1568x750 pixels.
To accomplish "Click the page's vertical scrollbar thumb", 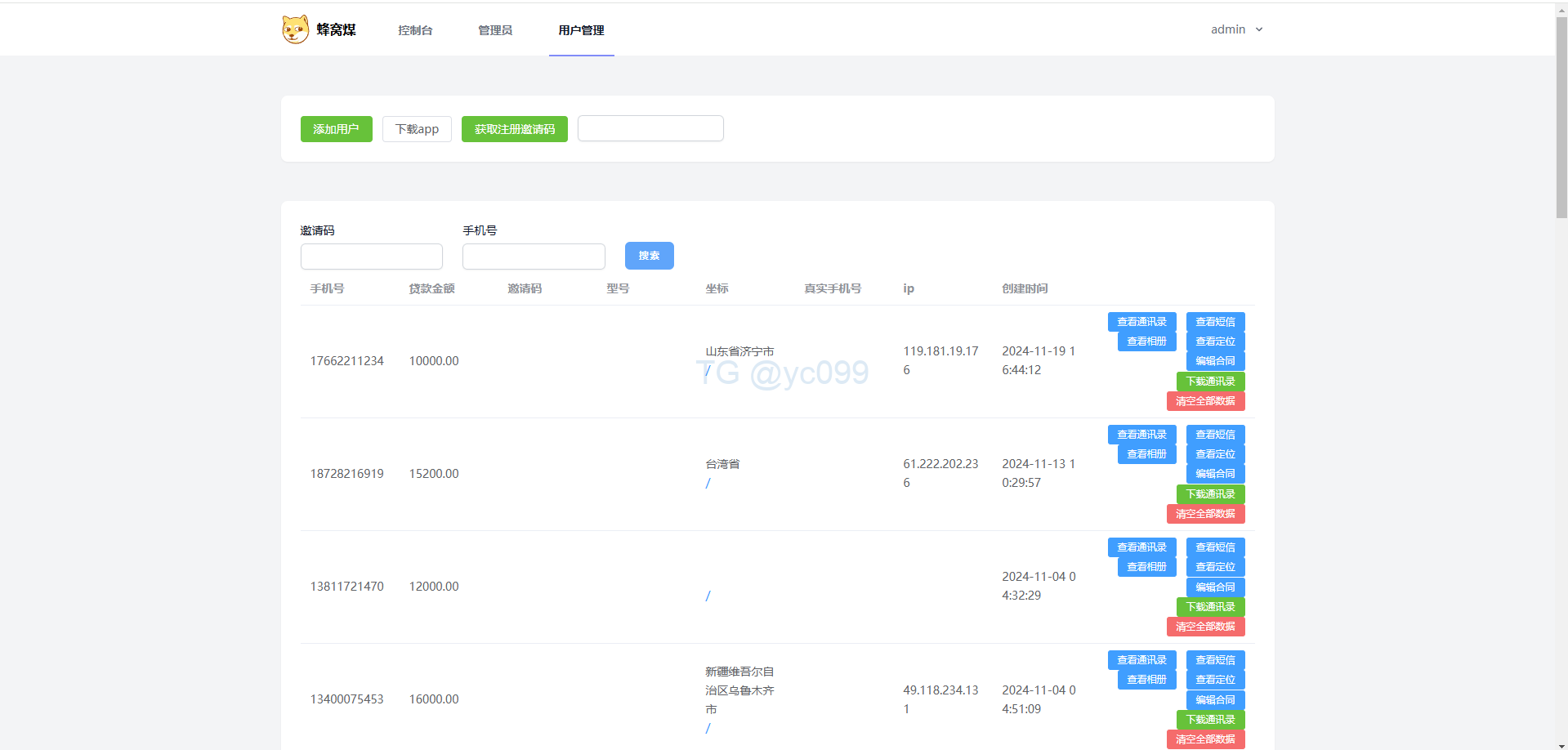I will pyautogui.click(x=1561, y=114).
